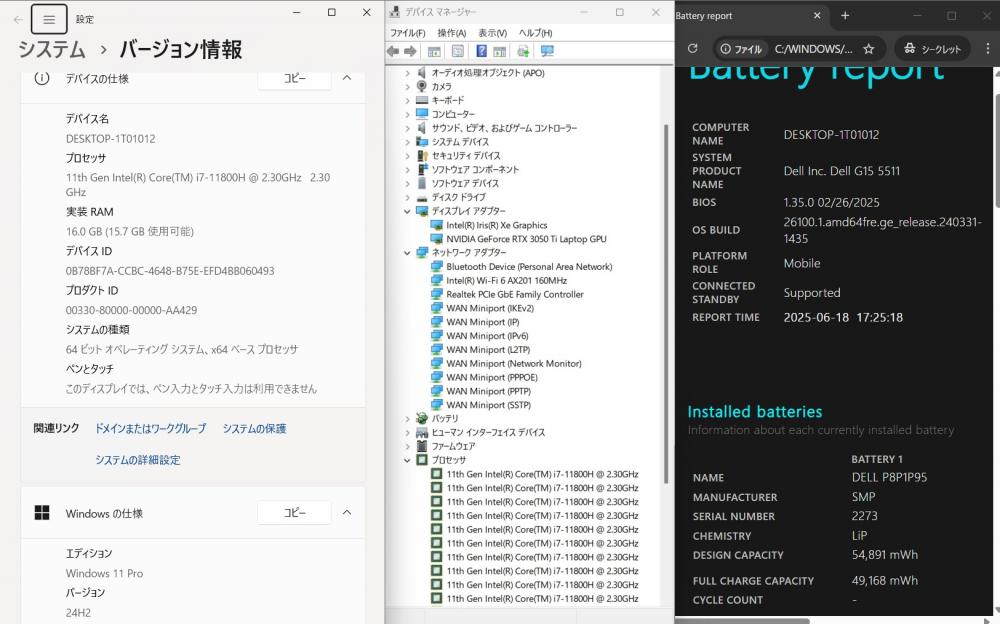Open the browser three-dot menu
The width and height of the screenshot is (1000, 624).
[x=988, y=48]
